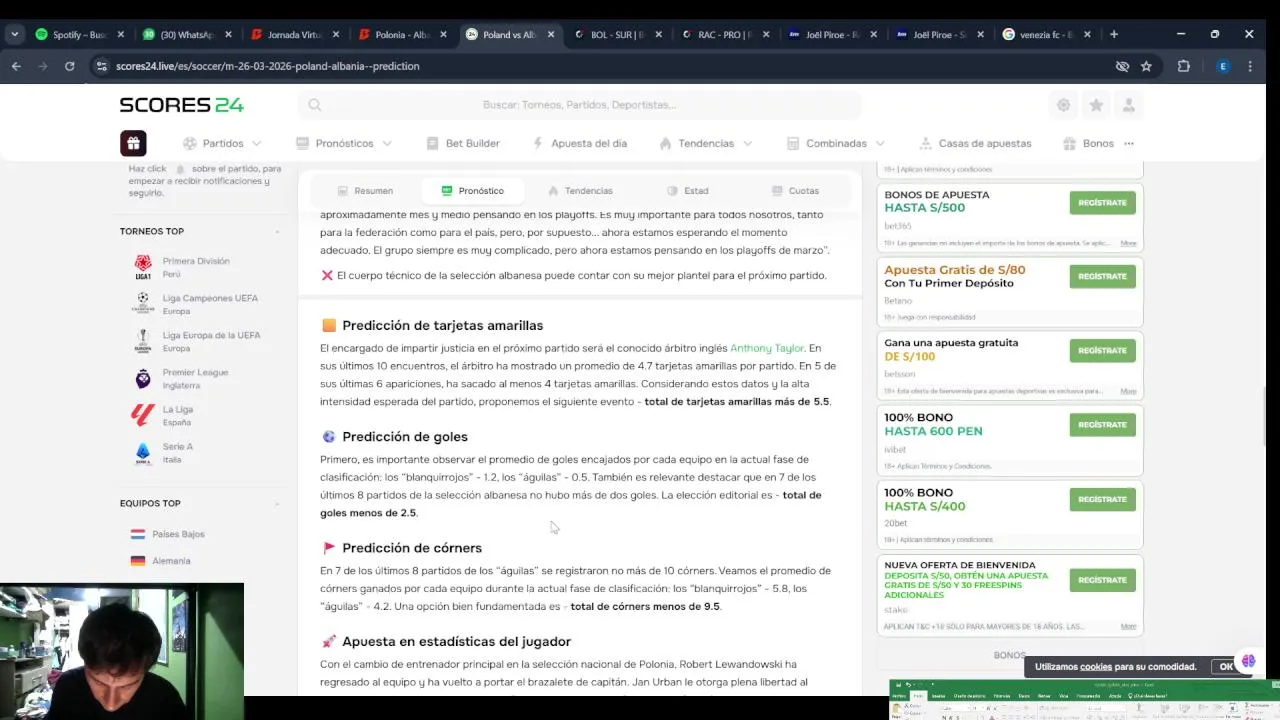Image resolution: width=1280 pixels, height=720 pixels.
Task: Click the tab search dropdown arrow
Action: click(14, 34)
